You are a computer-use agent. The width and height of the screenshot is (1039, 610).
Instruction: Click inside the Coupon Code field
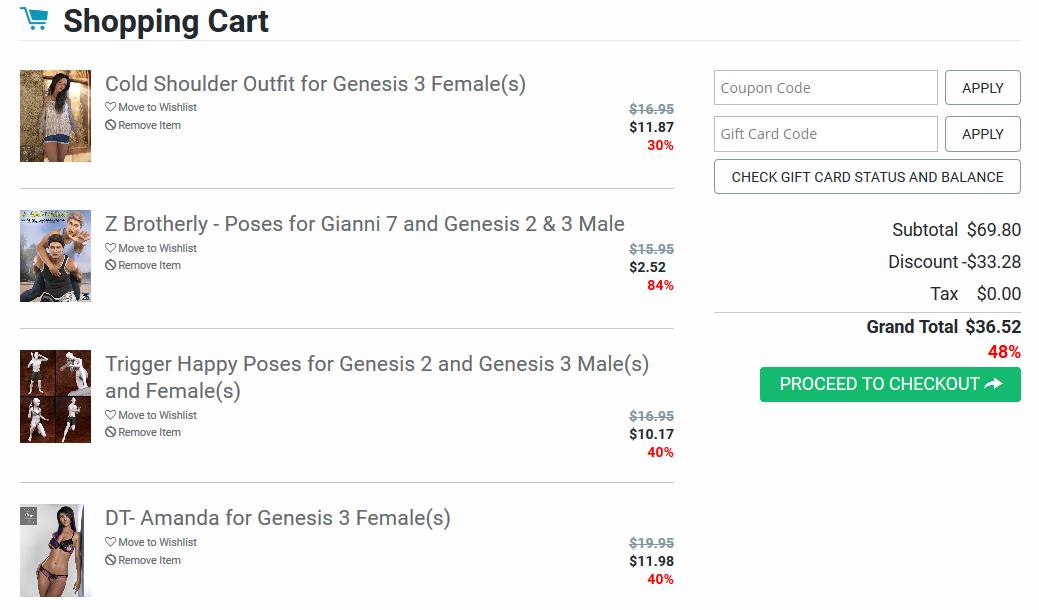pyautogui.click(x=825, y=87)
